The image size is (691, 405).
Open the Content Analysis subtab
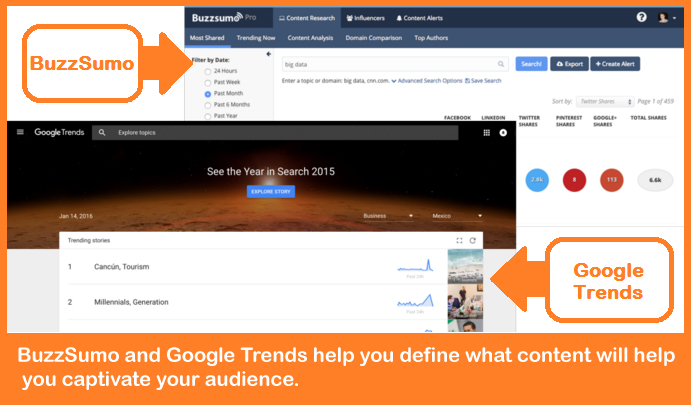tap(310, 38)
